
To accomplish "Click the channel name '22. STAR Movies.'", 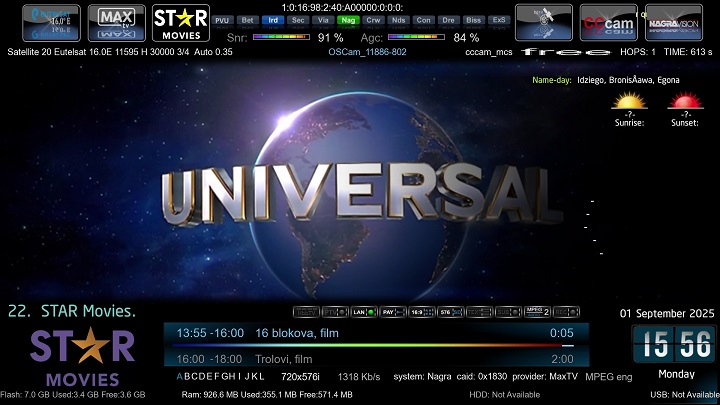I will (72, 311).
